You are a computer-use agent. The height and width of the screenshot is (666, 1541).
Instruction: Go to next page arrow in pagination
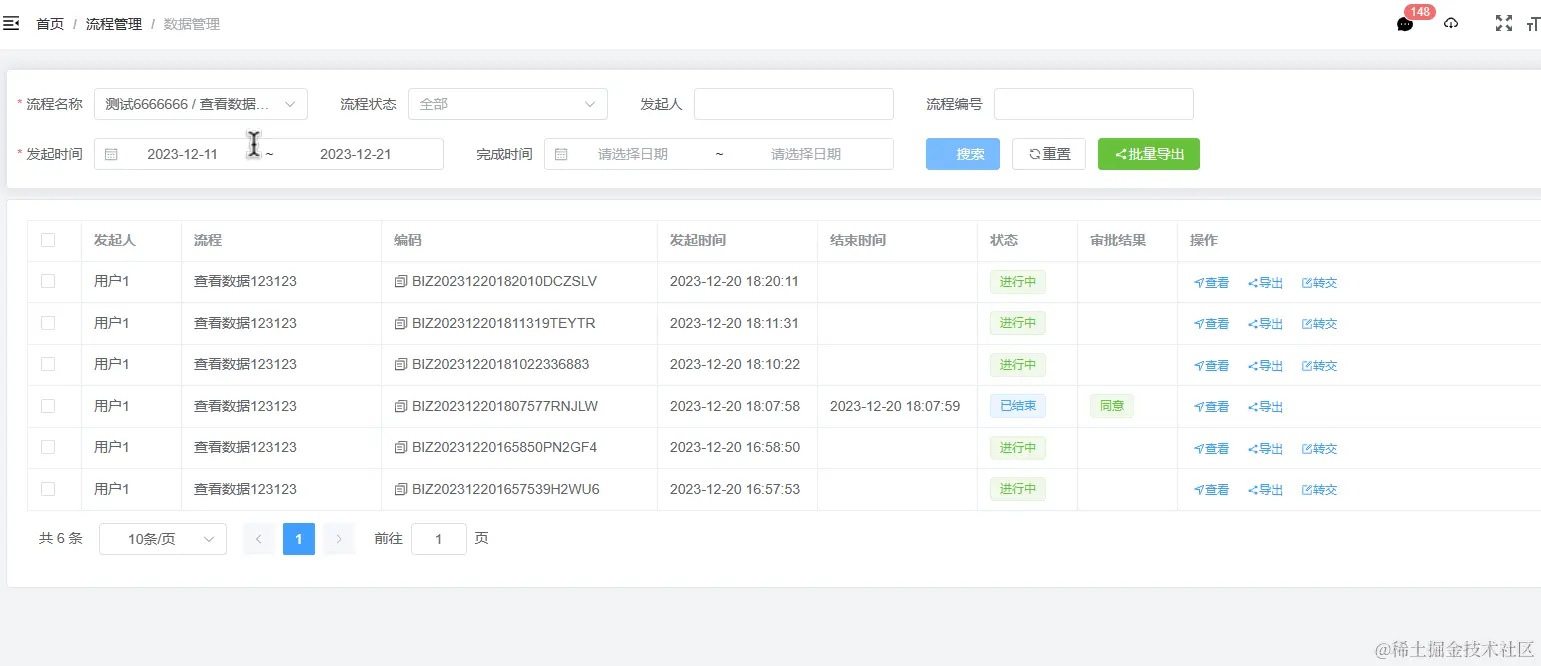(339, 539)
